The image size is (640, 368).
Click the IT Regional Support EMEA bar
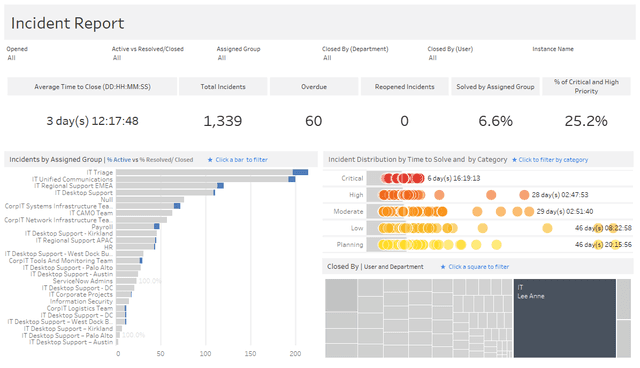170,186
